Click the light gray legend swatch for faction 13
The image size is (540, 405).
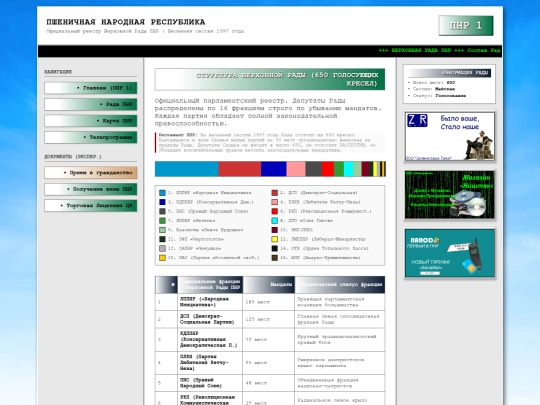(162, 249)
